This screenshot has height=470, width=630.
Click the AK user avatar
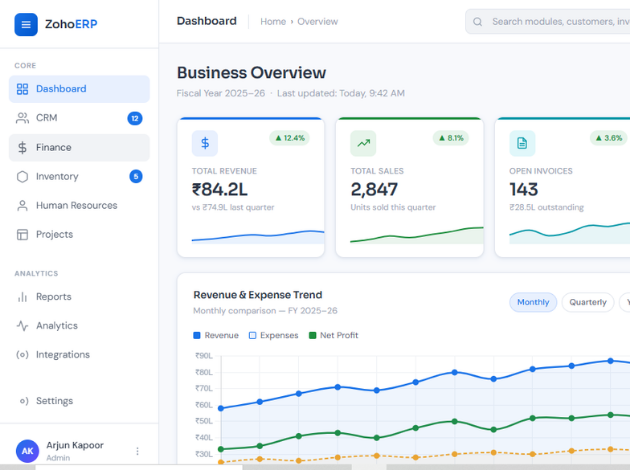click(27, 451)
